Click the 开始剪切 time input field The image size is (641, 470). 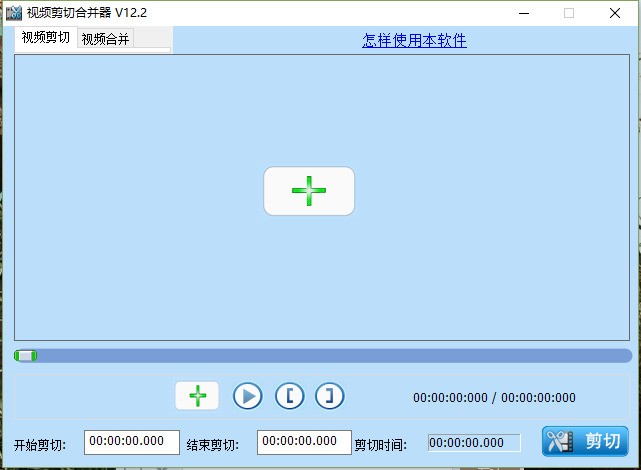(132, 442)
